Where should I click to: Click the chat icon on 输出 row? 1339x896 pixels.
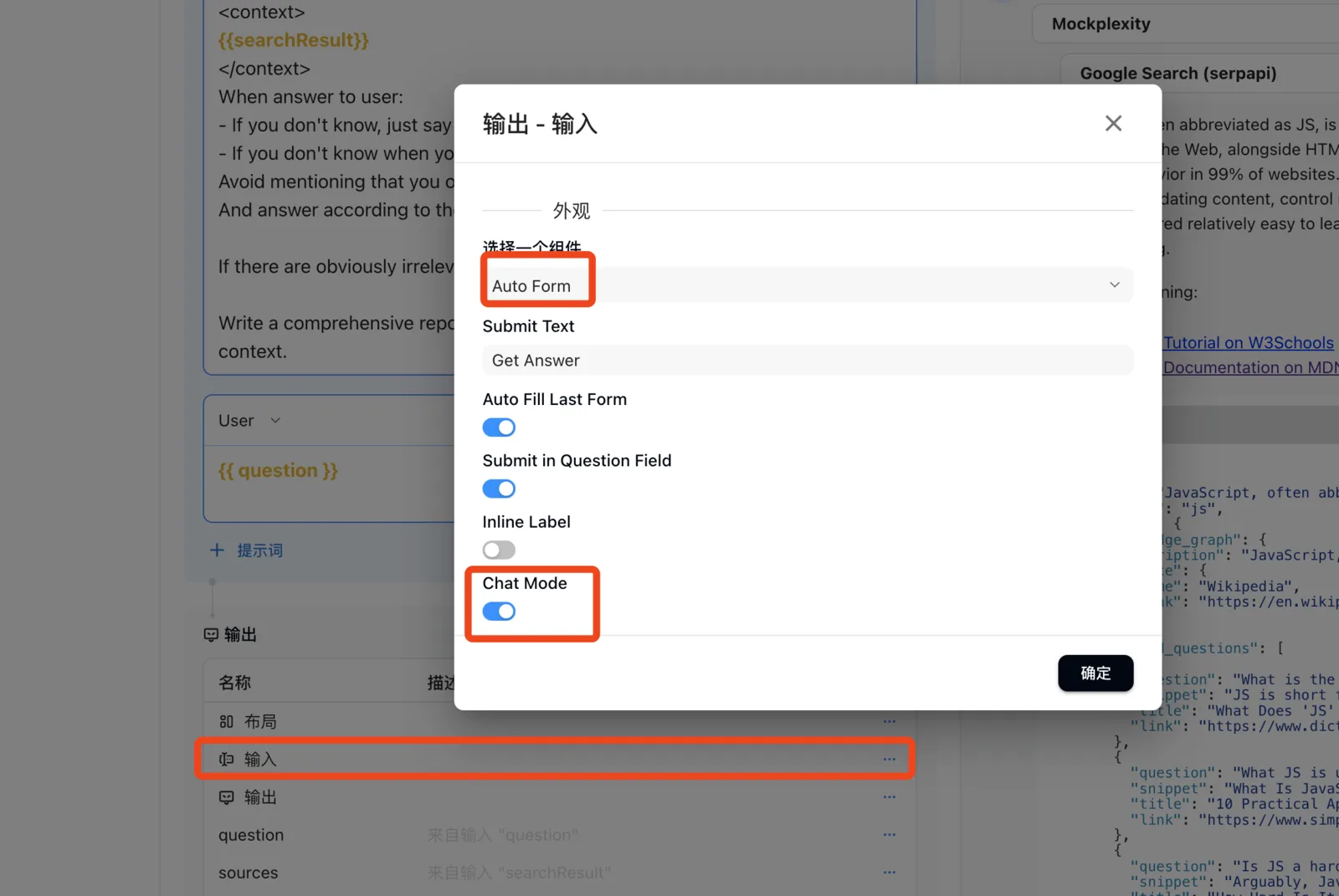pos(226,797)
